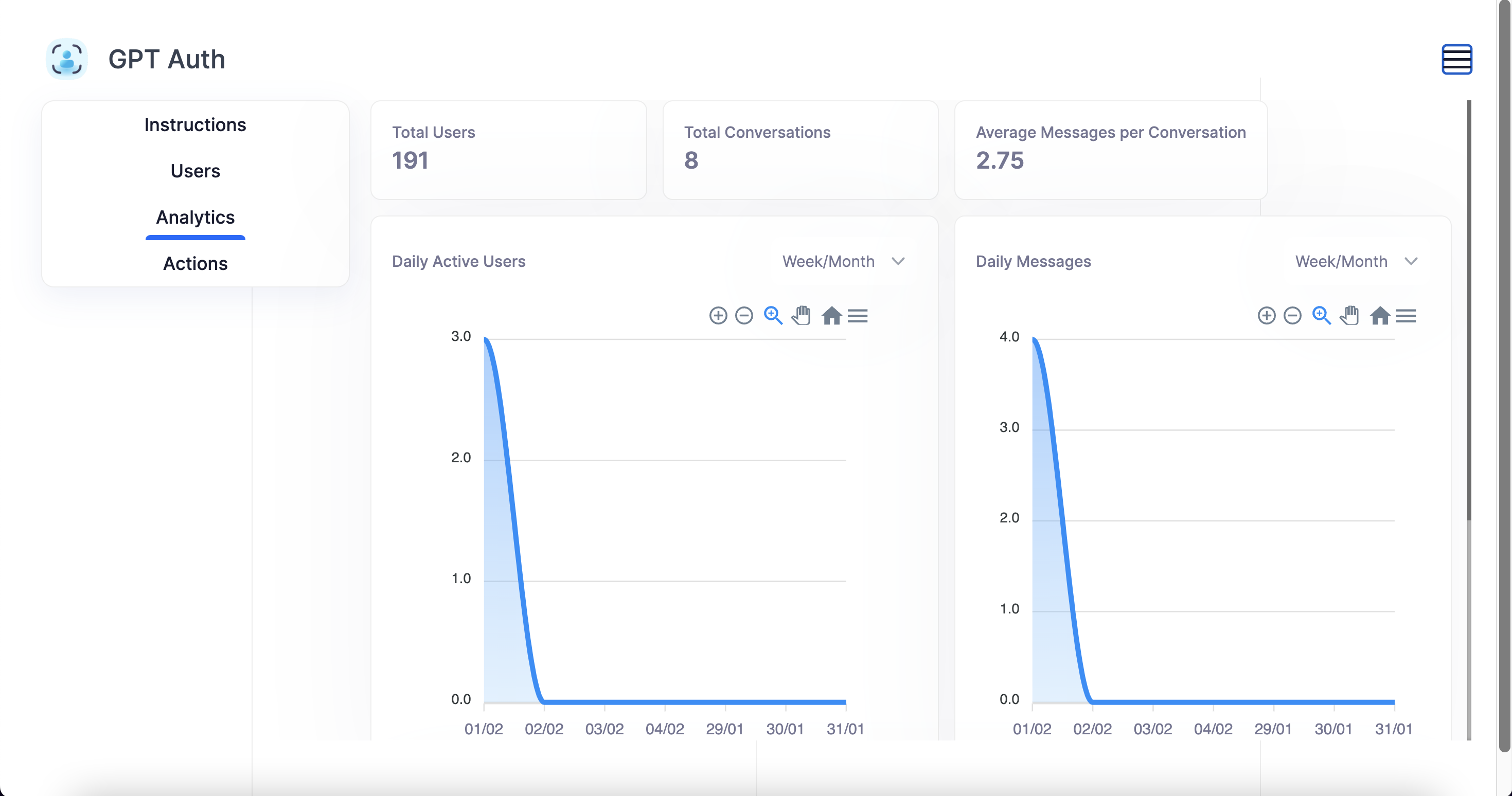
Task: Select the Analytics tab in sidebar
Action: pos(195,217)
